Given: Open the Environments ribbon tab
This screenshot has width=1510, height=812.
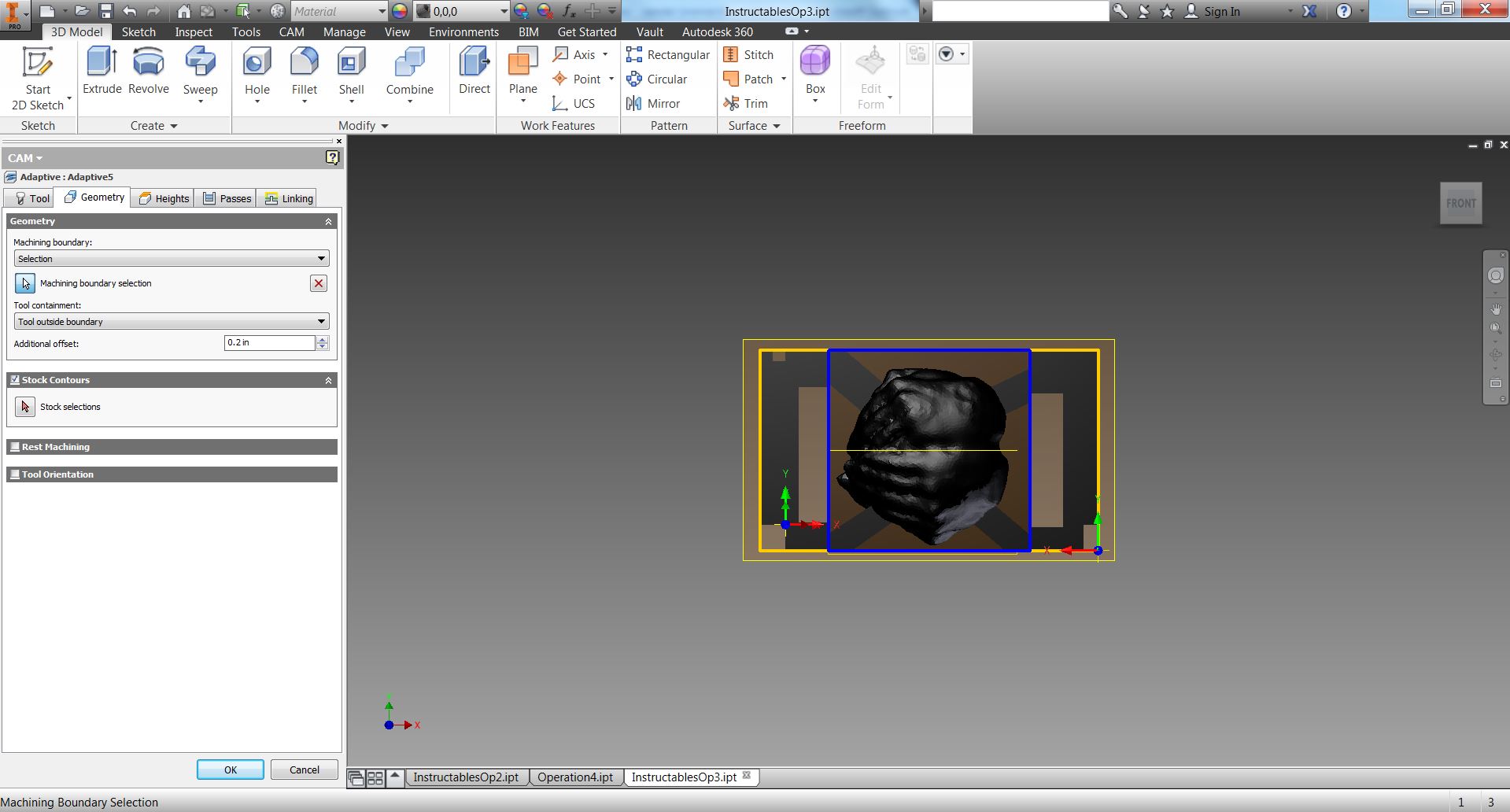Looking at the screenshot, I should 463,32.
